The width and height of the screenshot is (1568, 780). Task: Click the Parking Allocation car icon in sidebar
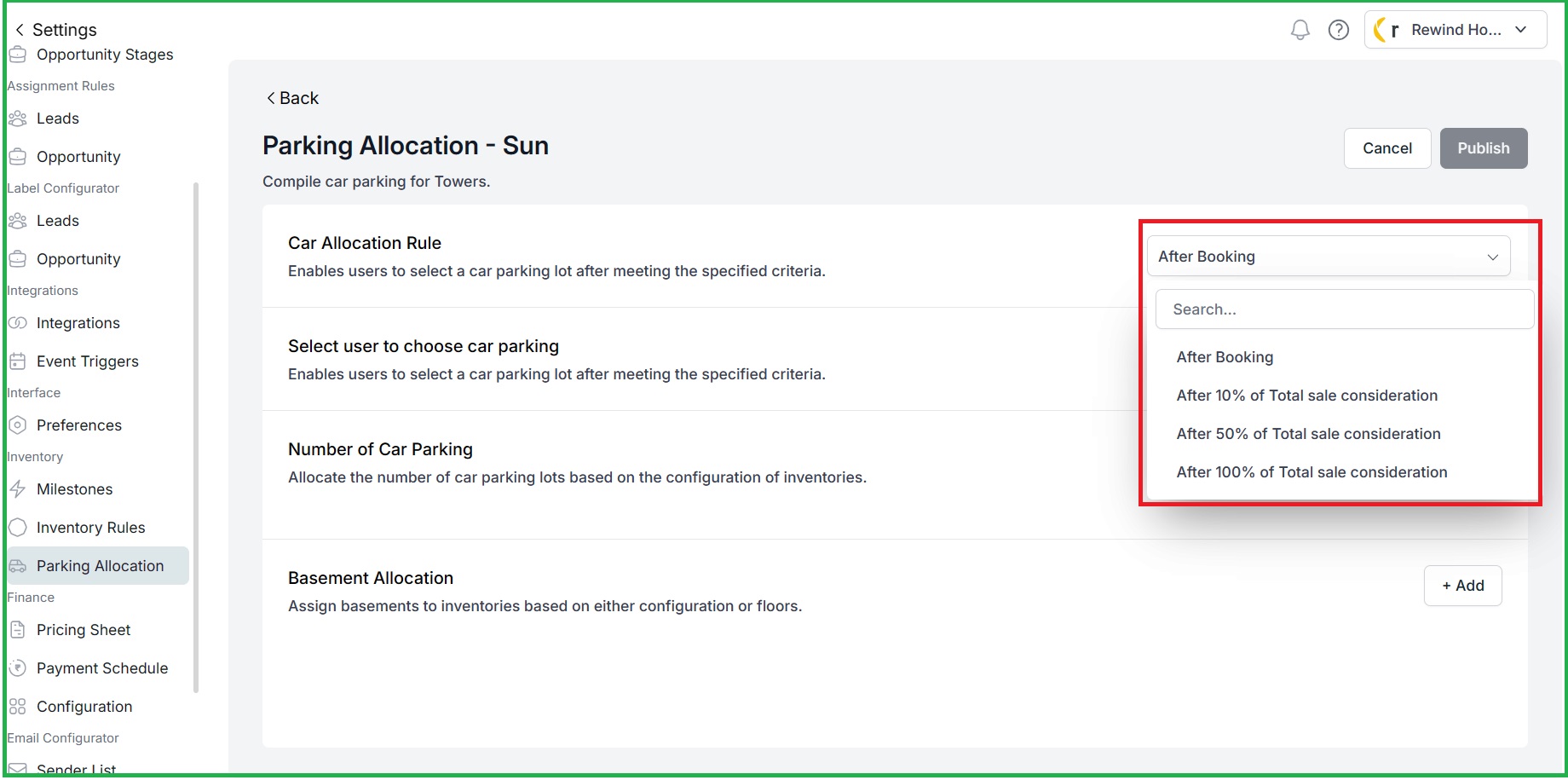17,566
